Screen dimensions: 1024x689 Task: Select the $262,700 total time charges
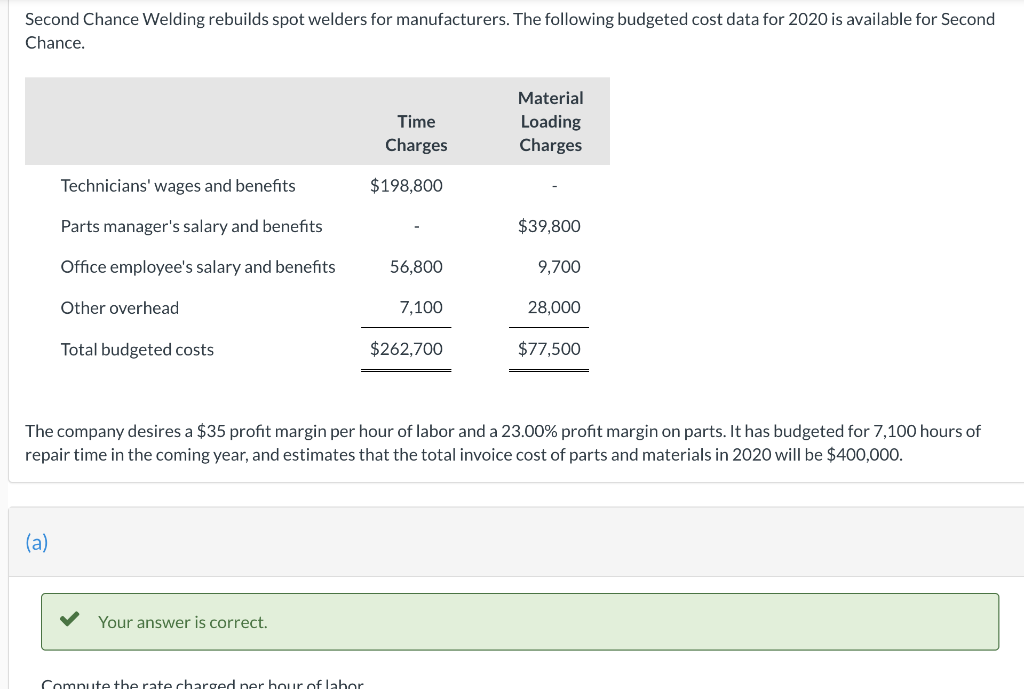[406, 349]
